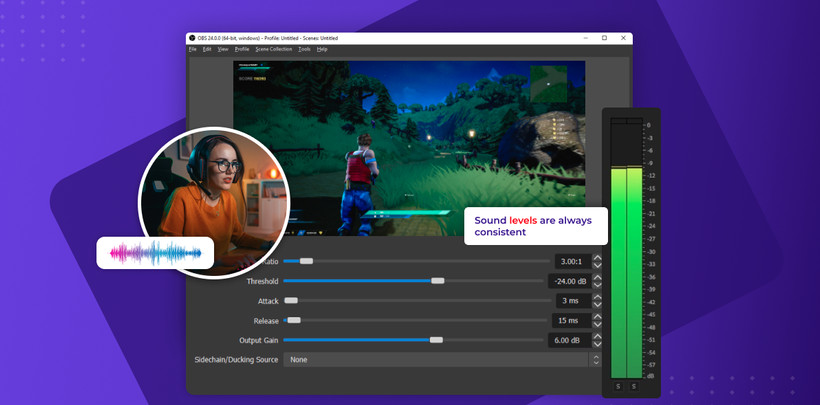Click the Release label

pos(266,321)
